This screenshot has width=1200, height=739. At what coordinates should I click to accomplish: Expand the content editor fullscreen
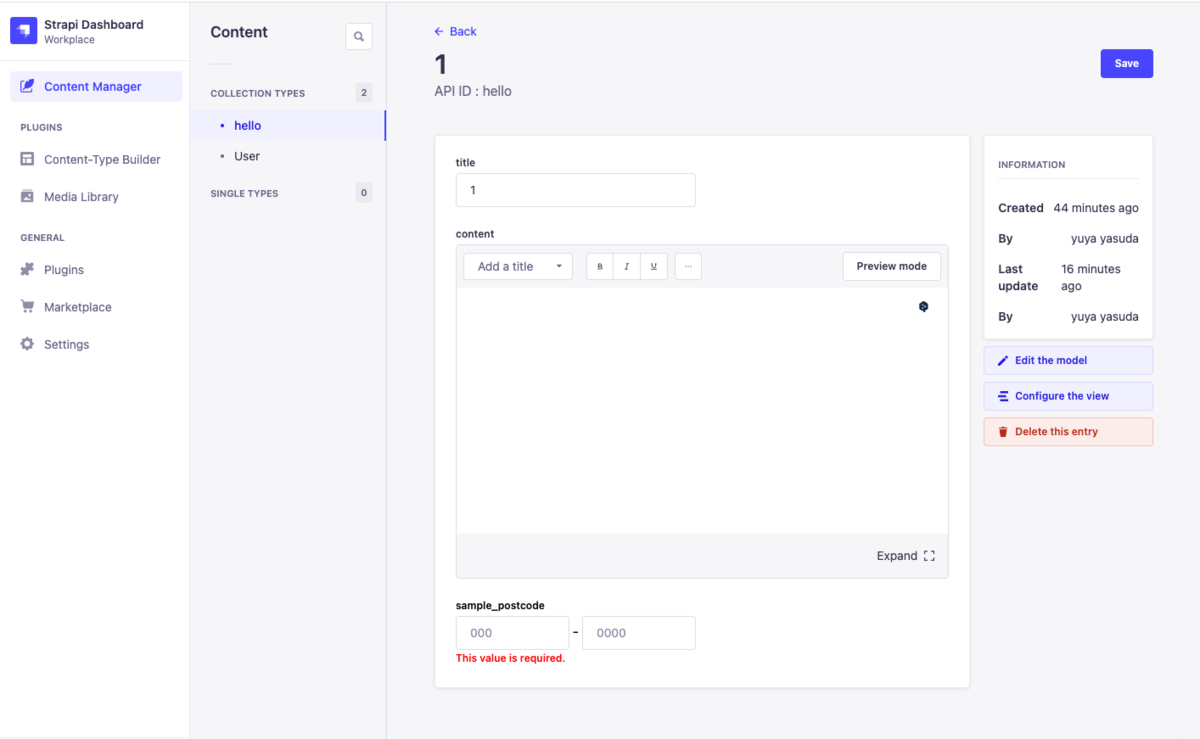coord(906,556)
